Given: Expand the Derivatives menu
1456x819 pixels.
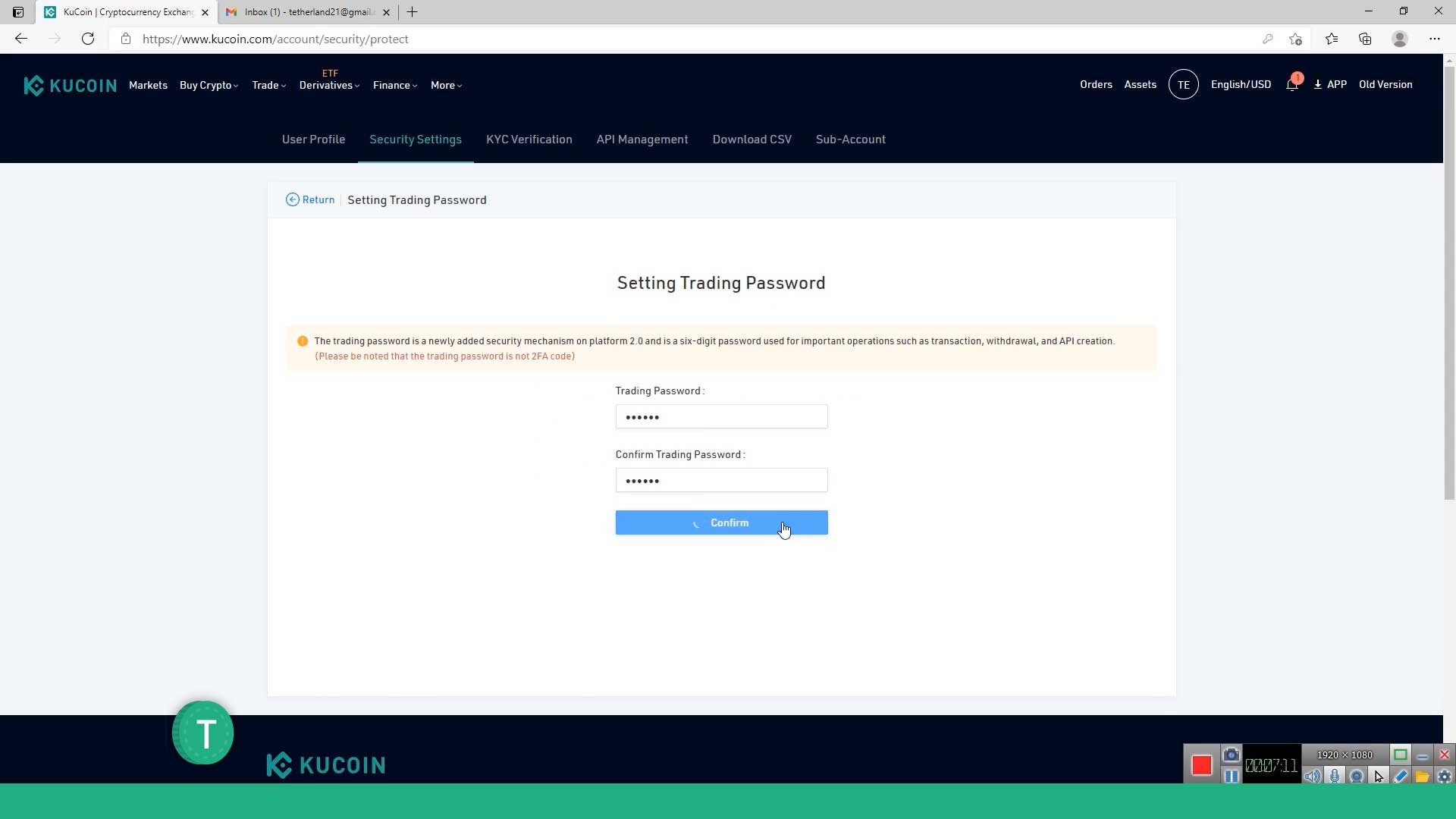Looking at the screenshot, I should click(328, 84).
